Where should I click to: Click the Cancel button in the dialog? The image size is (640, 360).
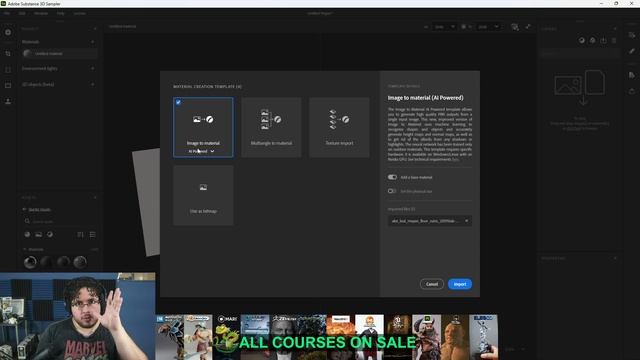point(432,284)
